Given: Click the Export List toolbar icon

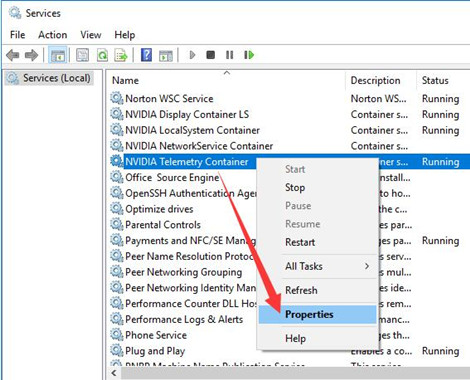Looking at the screenshot, I should (x=121, y=55).
